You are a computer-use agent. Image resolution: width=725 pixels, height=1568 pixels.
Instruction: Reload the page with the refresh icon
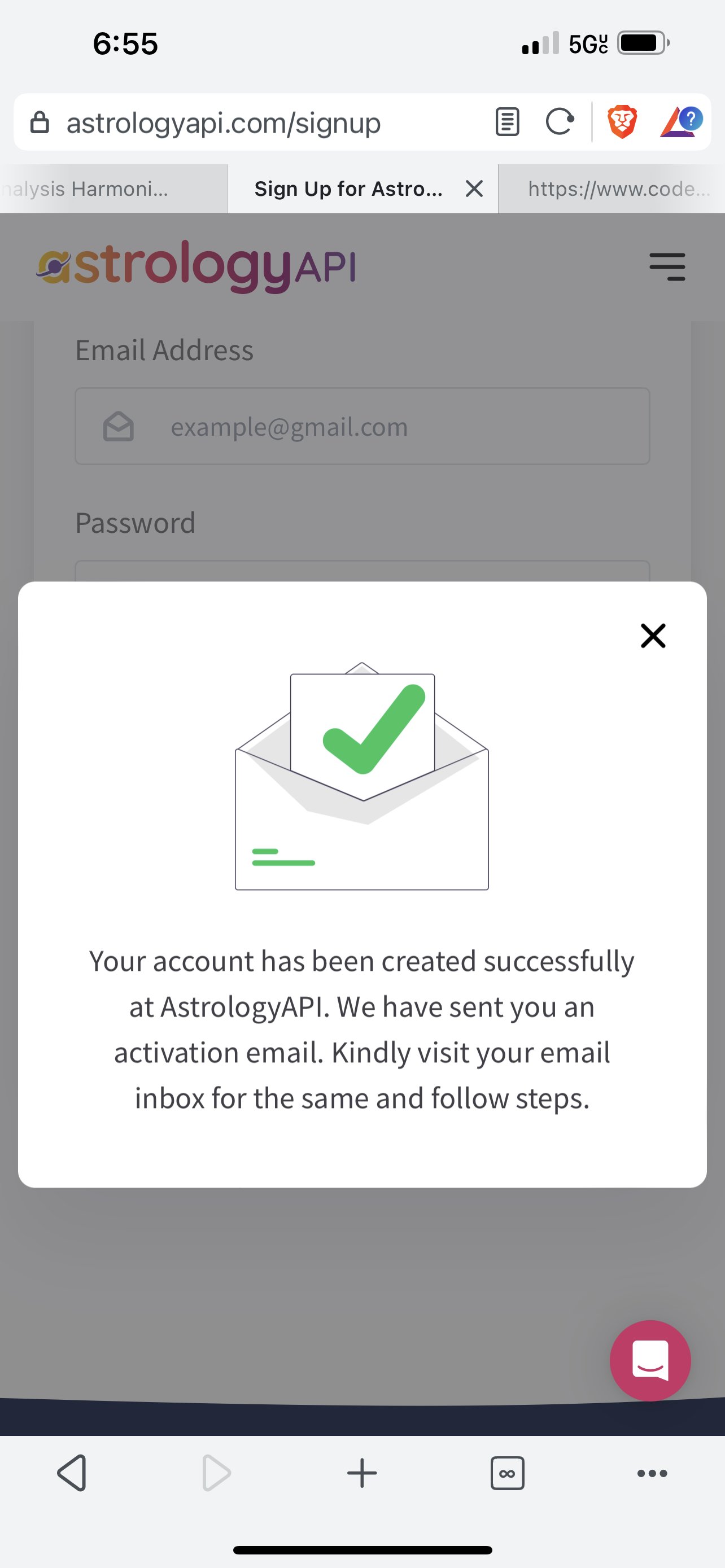click(560, 122)
